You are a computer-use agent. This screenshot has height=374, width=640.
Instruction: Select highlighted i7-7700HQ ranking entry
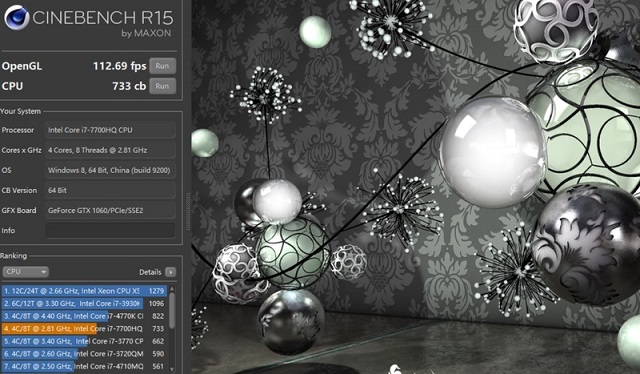click(x=84, y=329)
